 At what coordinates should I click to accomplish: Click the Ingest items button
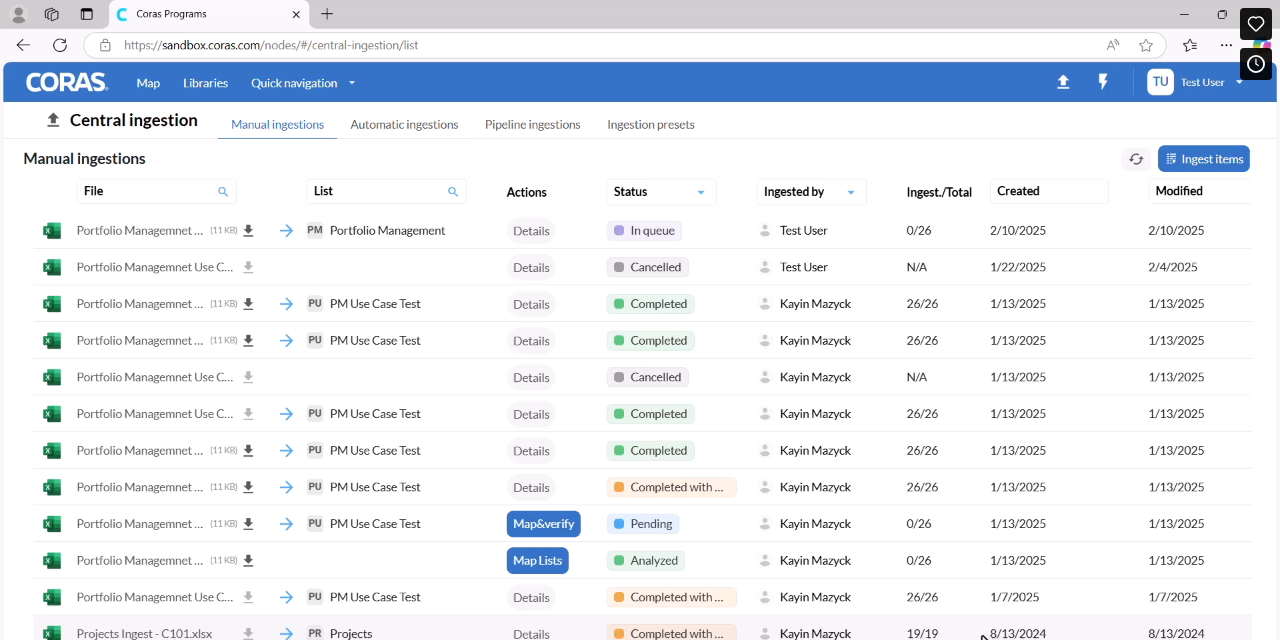click(x=1204, y=159)
